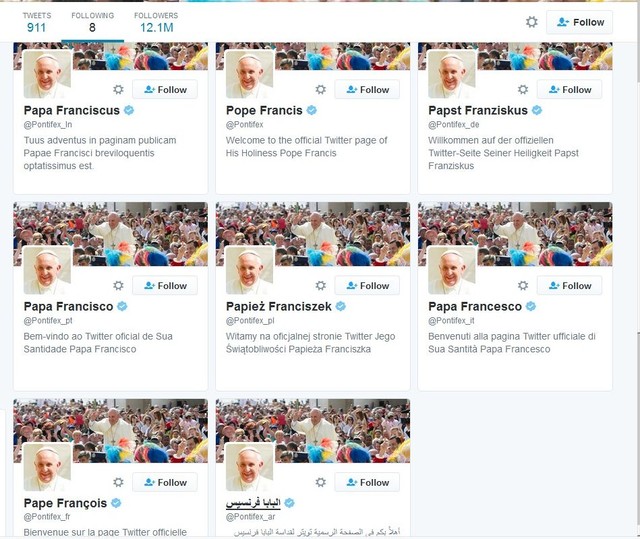
Task: Open gear menu on @Pontifex_ar card
Action: [x=321, y=482]
